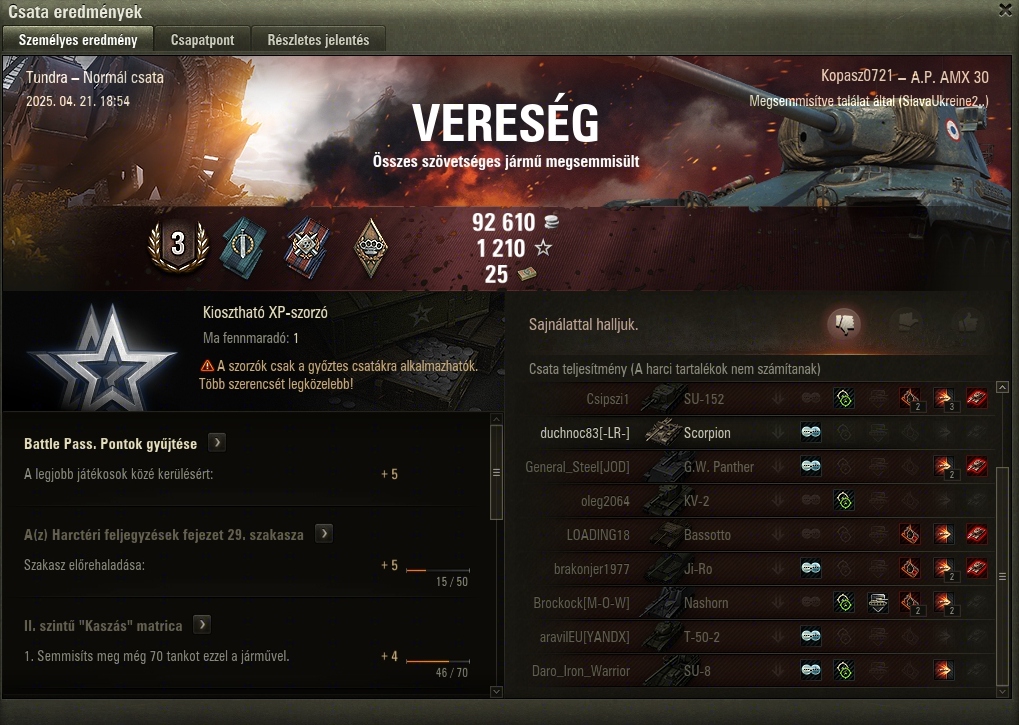
Task: Expand the Kaszás matrica arrow
Action: click(x=202, y=625)
